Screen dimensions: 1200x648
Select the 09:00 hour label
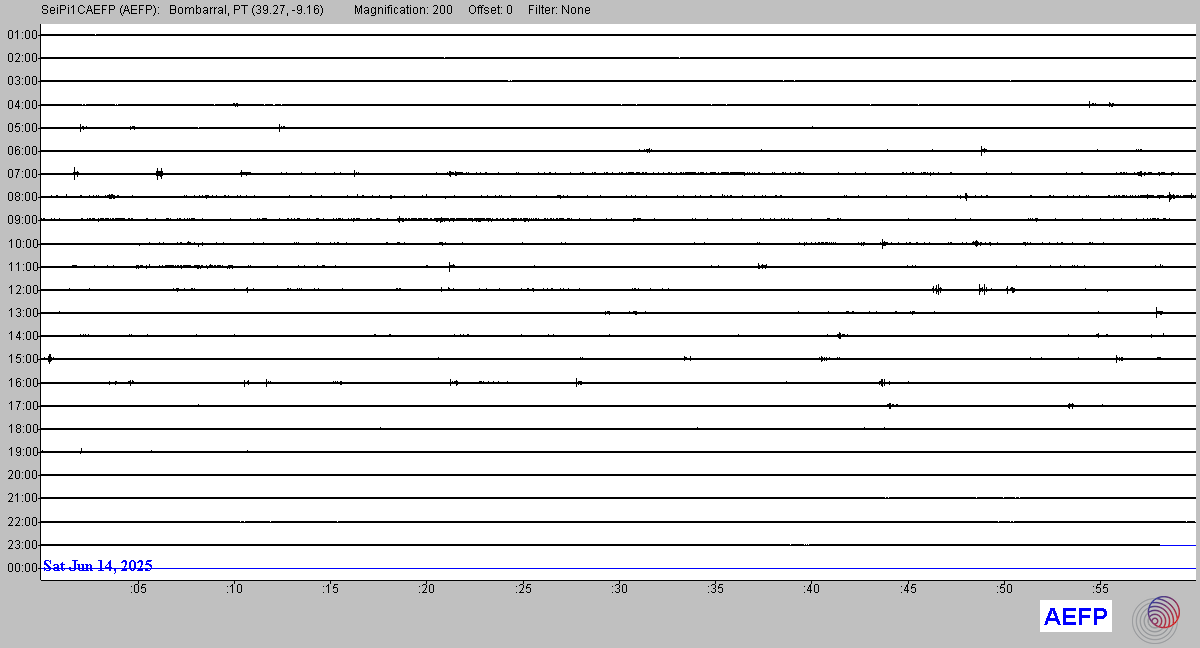22,220
